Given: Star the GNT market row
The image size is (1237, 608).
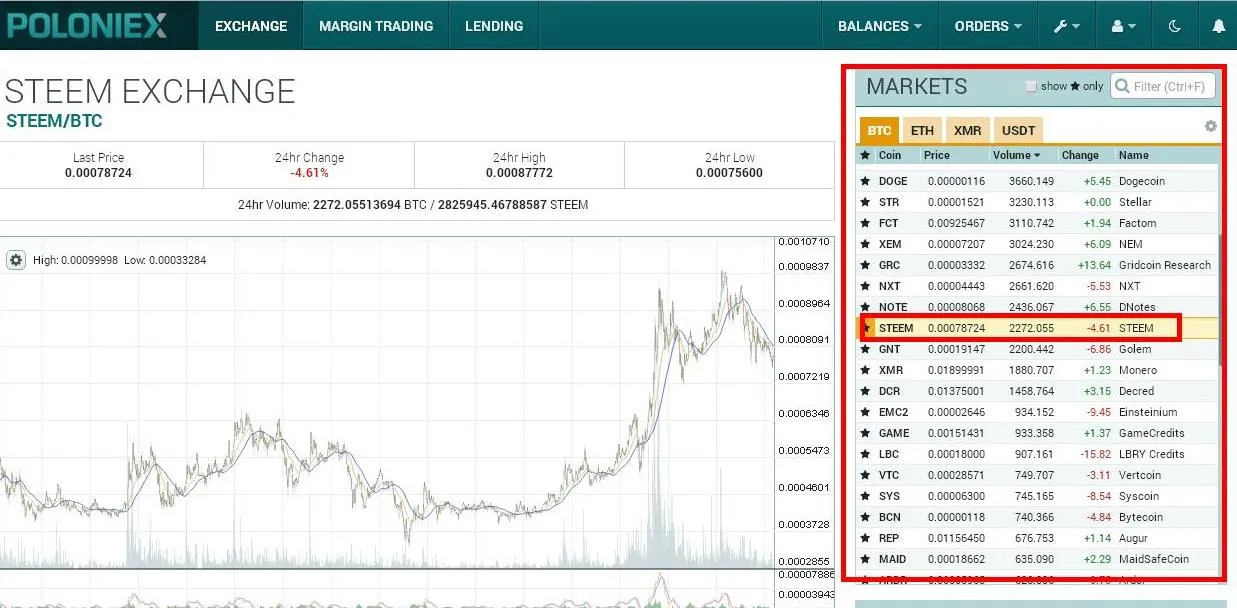Looking at the screenshot, I should [865, 349].
